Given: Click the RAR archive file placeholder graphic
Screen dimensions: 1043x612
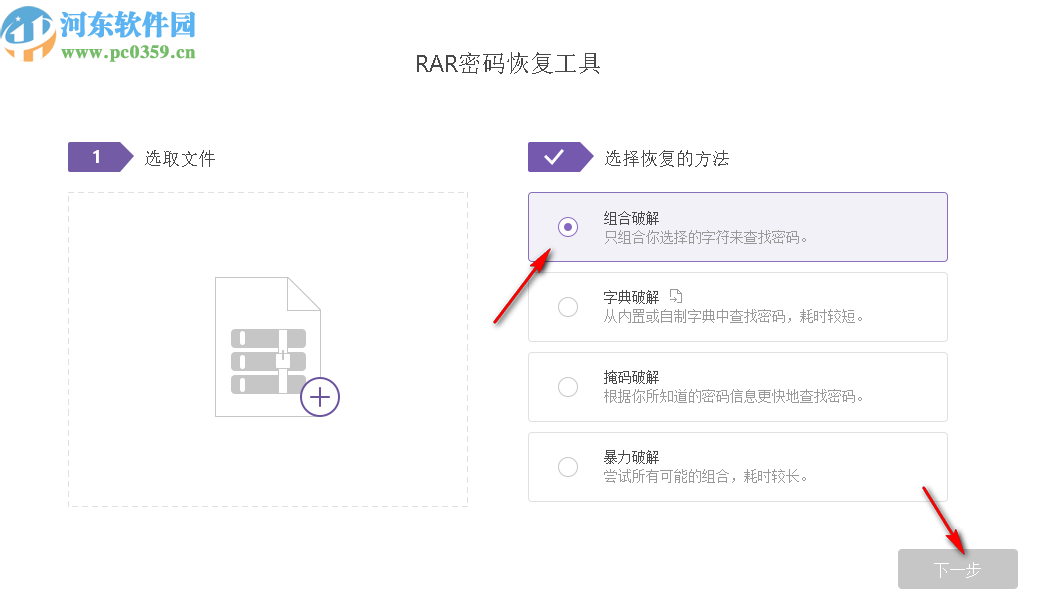Looking at the screenshot, I should (x=267, y=345).
